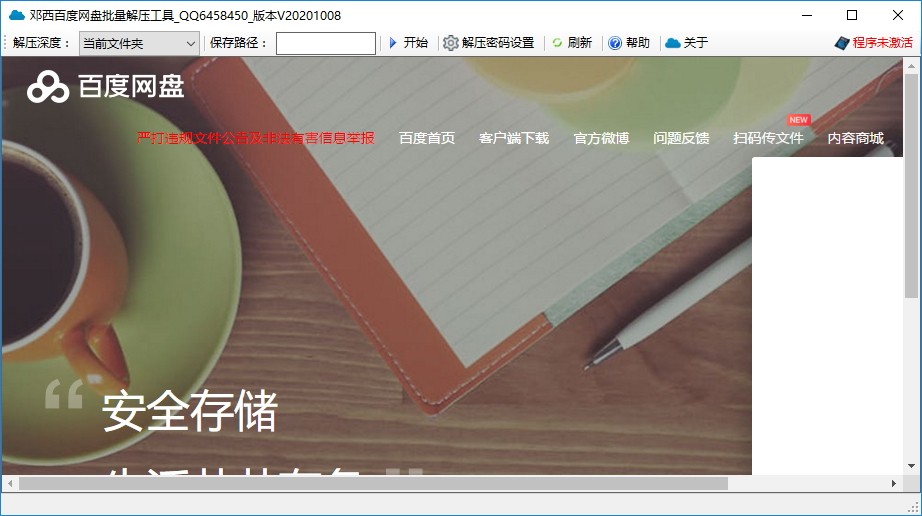Click the 关于 toolbar label

coord(696,43)
